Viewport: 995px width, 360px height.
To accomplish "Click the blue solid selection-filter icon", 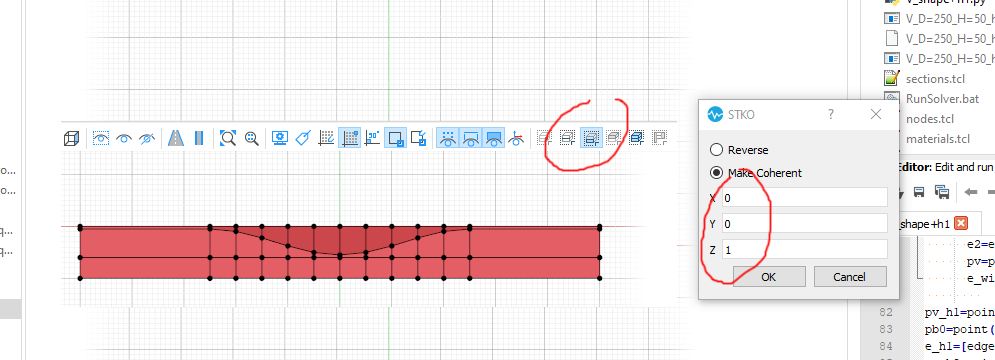I will tap(636, 137).
